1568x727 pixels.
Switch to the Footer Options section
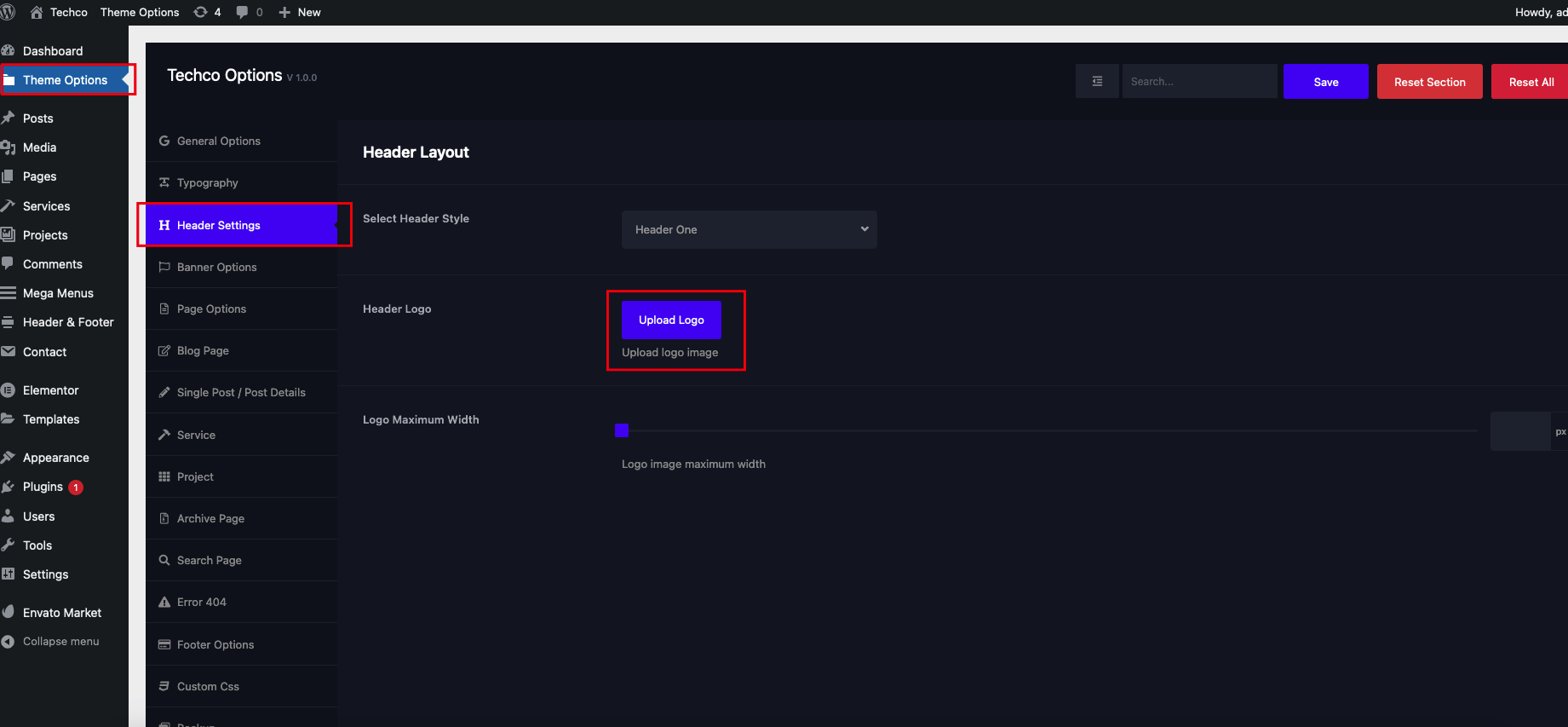(215, 645)
